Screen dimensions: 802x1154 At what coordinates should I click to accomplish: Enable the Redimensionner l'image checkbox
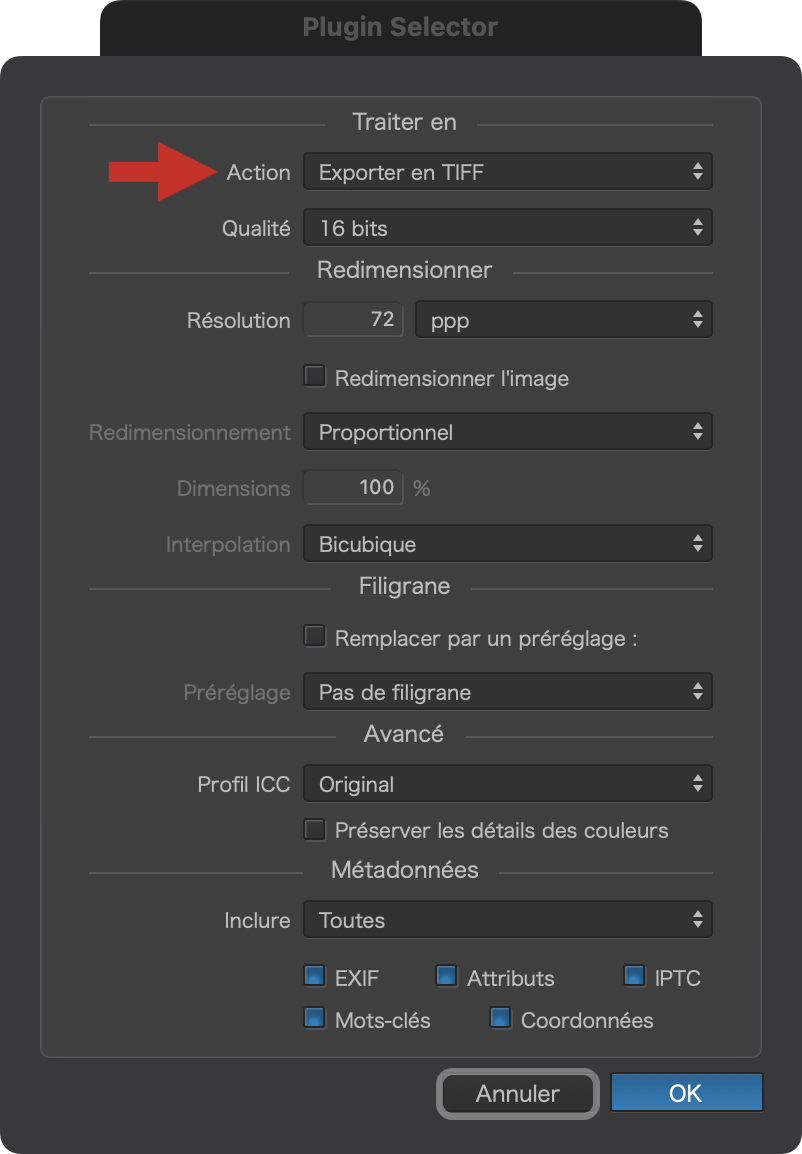(x=315, y=376)
